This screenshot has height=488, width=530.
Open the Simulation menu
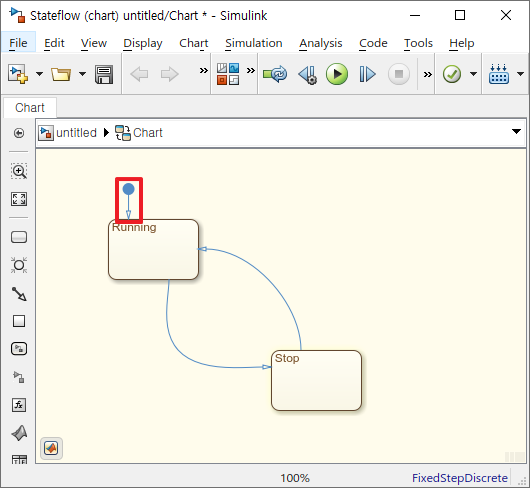(254, 43)
